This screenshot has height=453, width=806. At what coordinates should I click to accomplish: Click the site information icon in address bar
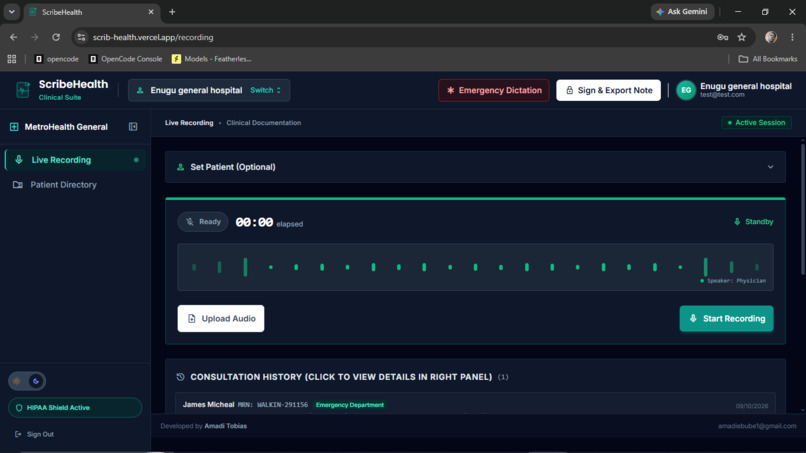(x=81, y=37)
